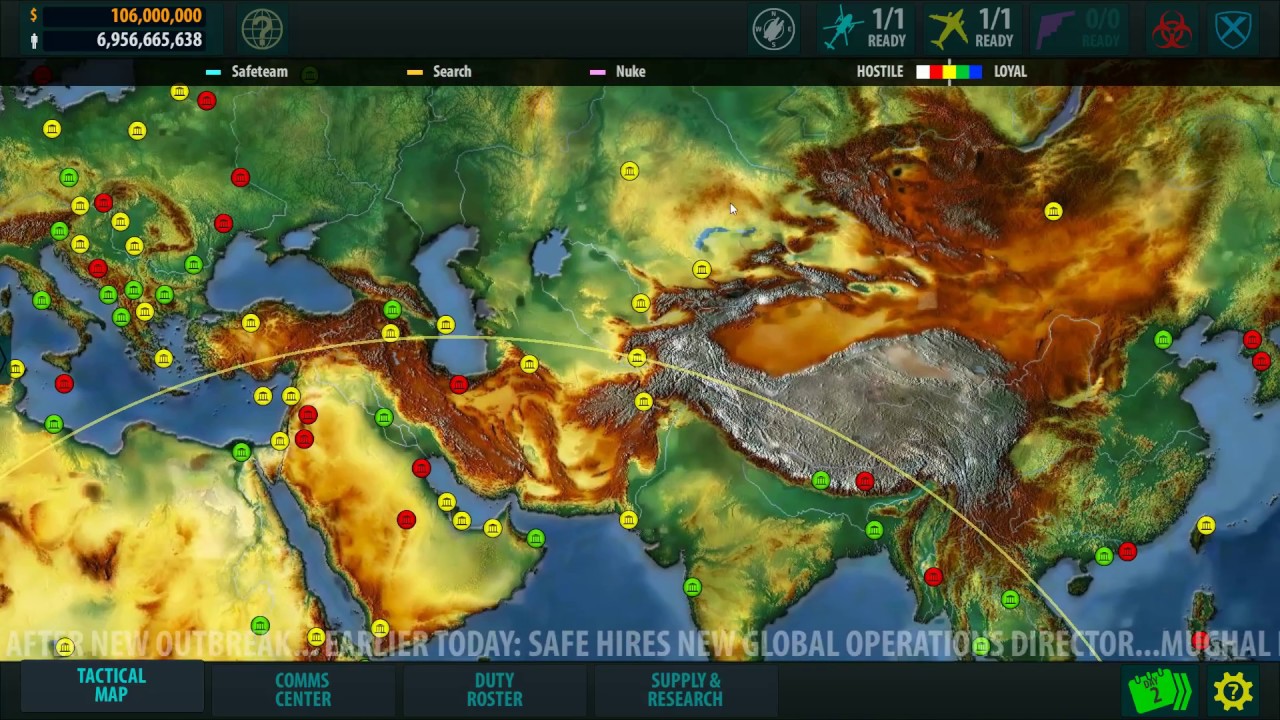This screenshot has width=1280, height=720.
Task: Click the blue swatch in loyalty scale
Action: tap(975, 72)
